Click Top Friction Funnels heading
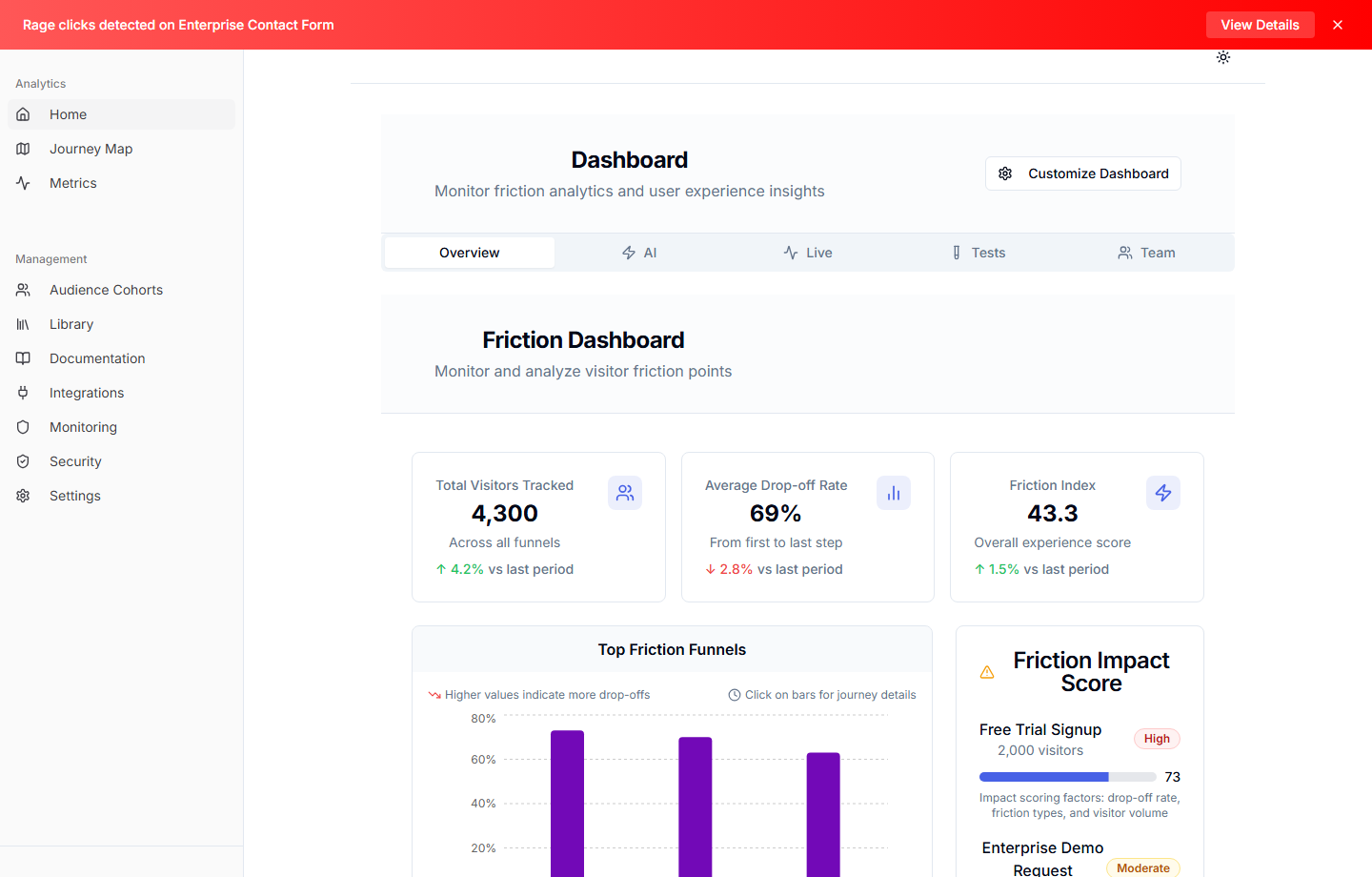Image resolution: width=1372 pixels, height=877 pixels. [672, 649]
